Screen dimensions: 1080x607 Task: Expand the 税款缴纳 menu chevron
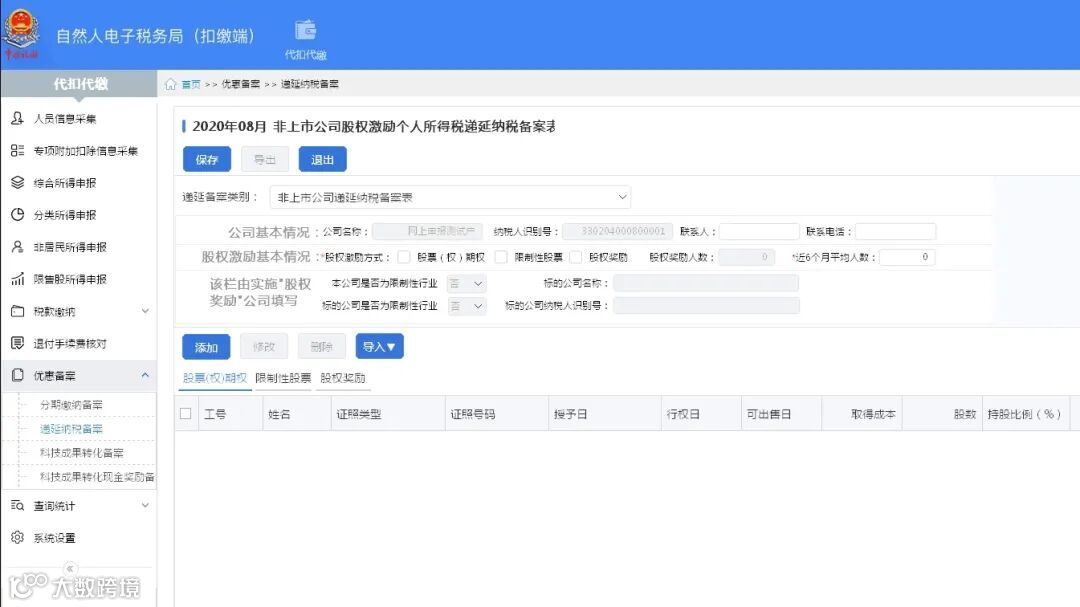point(145,311)
